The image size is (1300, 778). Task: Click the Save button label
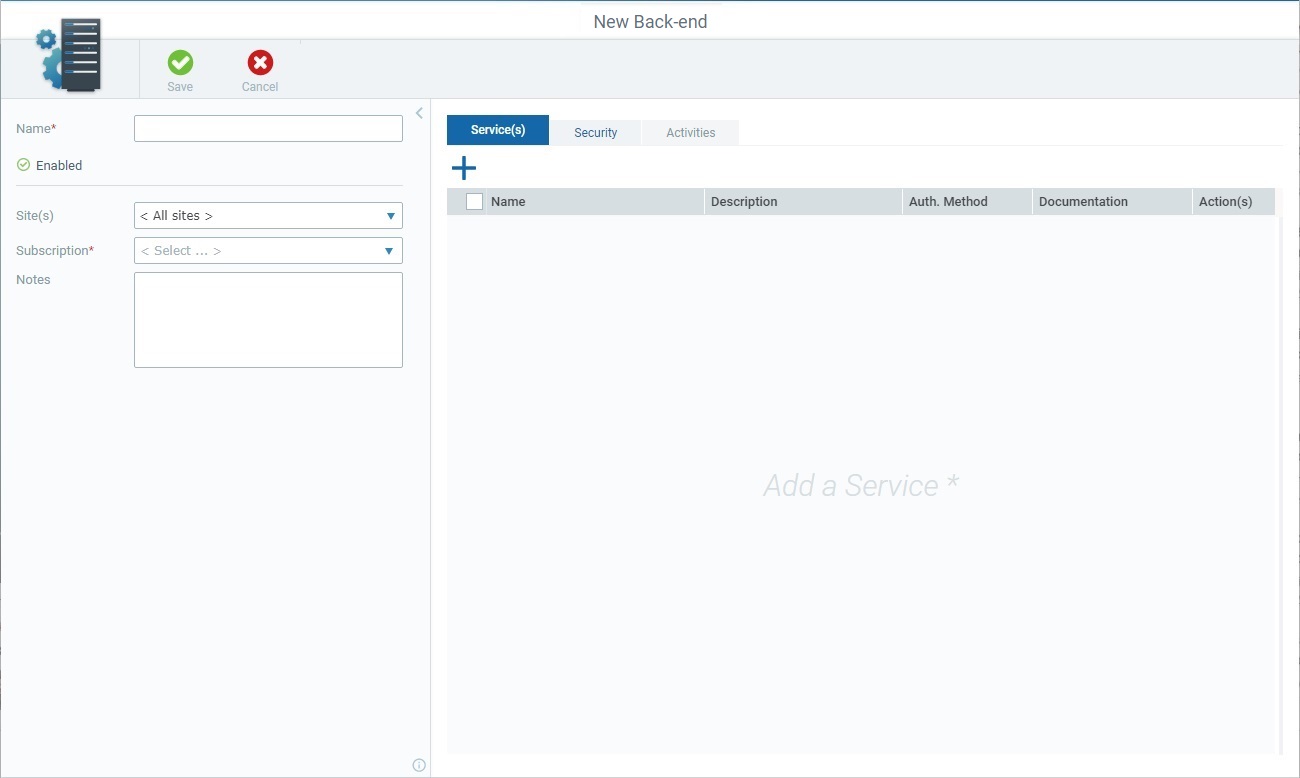pos(180,86)
